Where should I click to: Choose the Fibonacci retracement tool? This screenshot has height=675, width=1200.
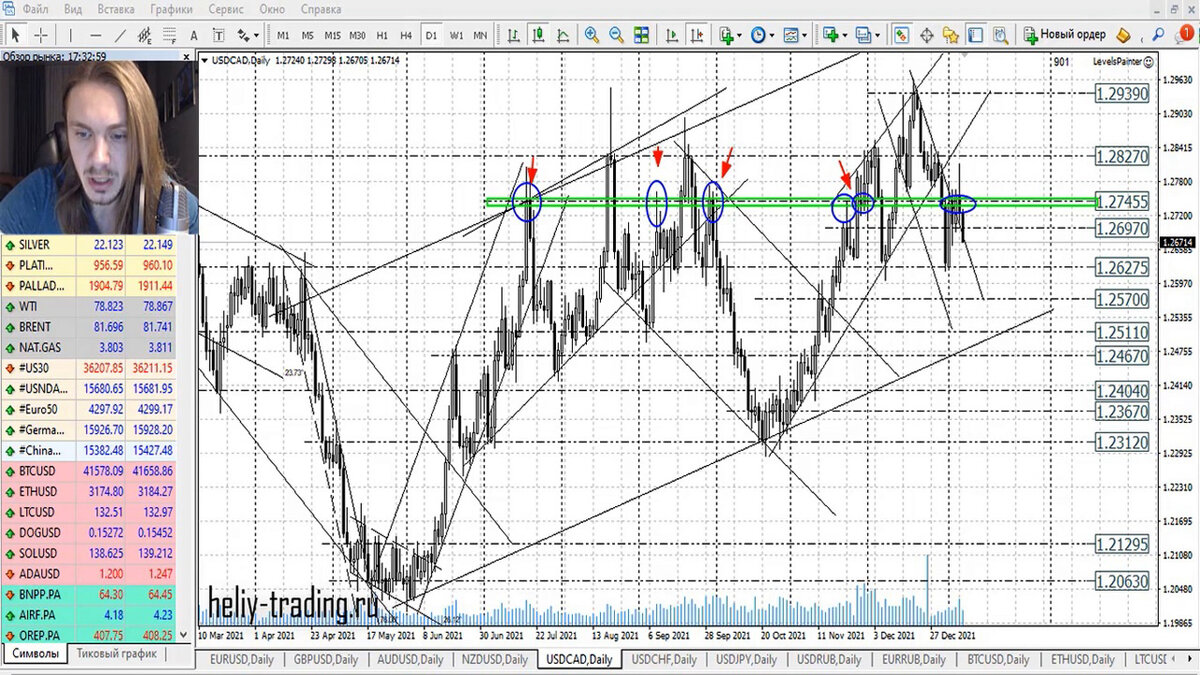point(169,35)
